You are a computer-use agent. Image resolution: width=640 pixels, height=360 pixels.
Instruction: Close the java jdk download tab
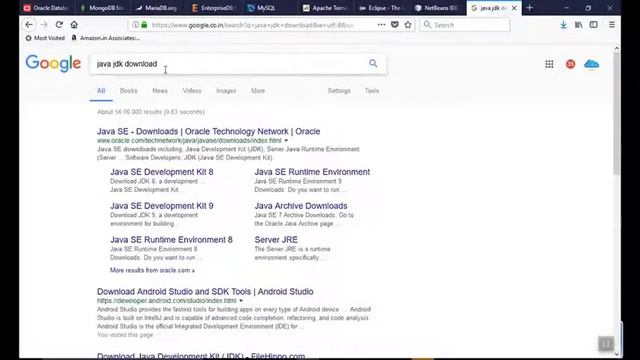click(514, 8)
